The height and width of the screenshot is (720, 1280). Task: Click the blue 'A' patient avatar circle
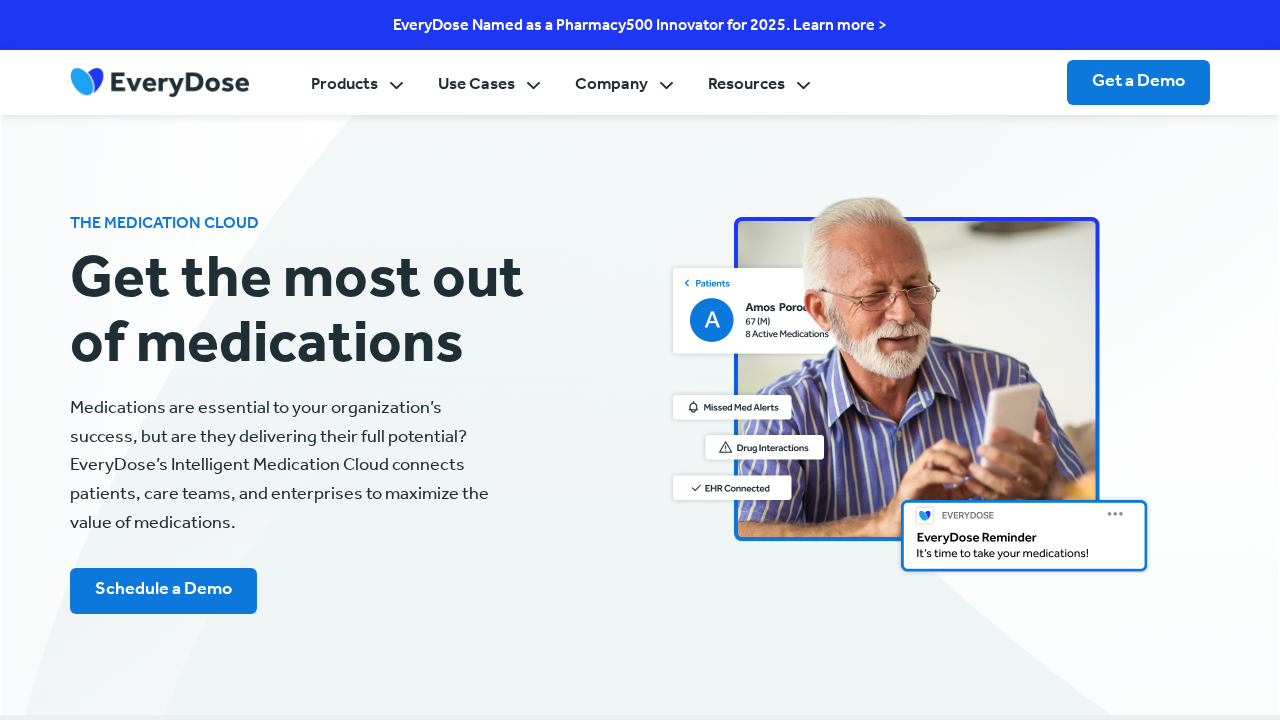click(x=712, y=320)
